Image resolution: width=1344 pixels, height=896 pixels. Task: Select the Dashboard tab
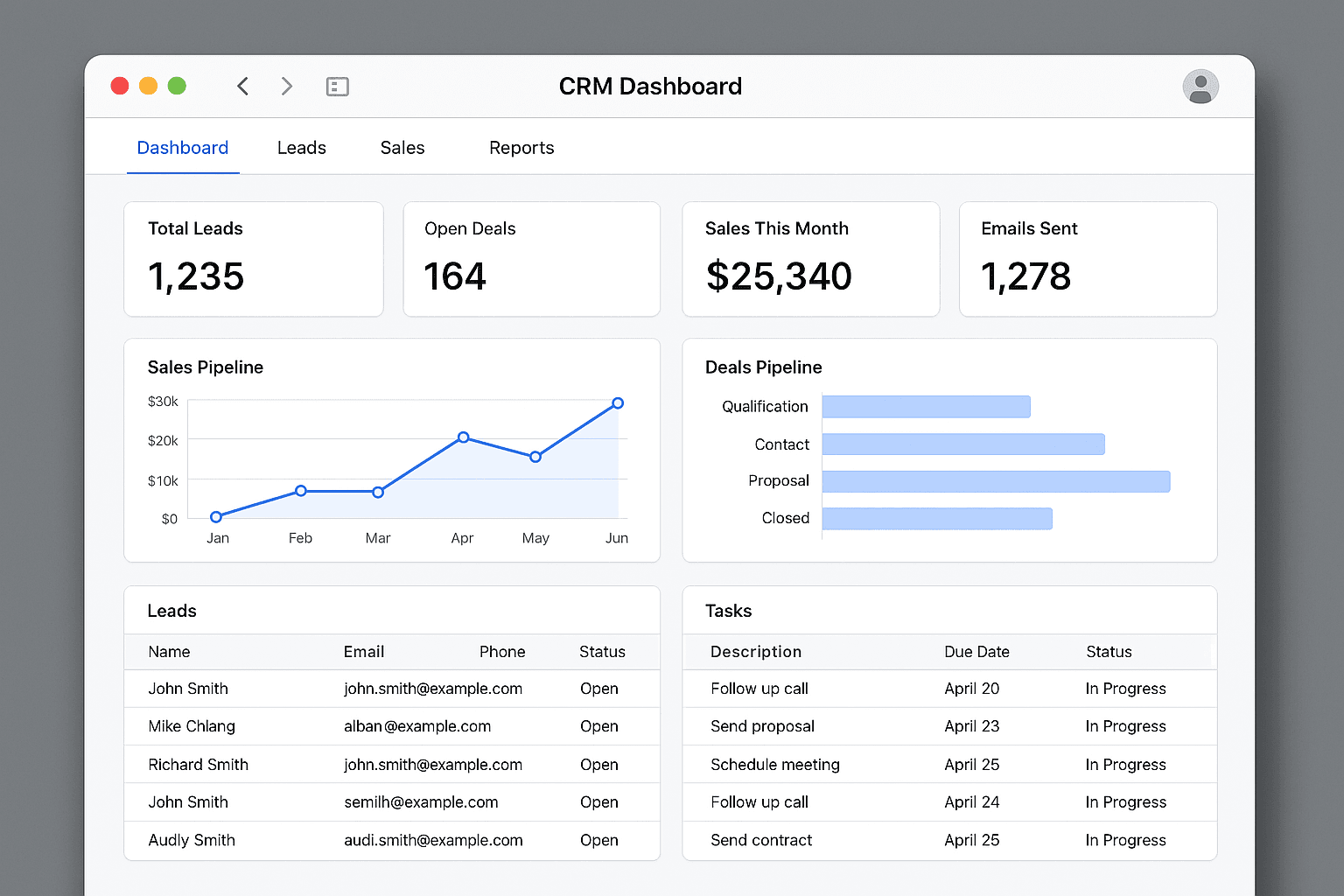pyautogui.click(x=183, y=148)
